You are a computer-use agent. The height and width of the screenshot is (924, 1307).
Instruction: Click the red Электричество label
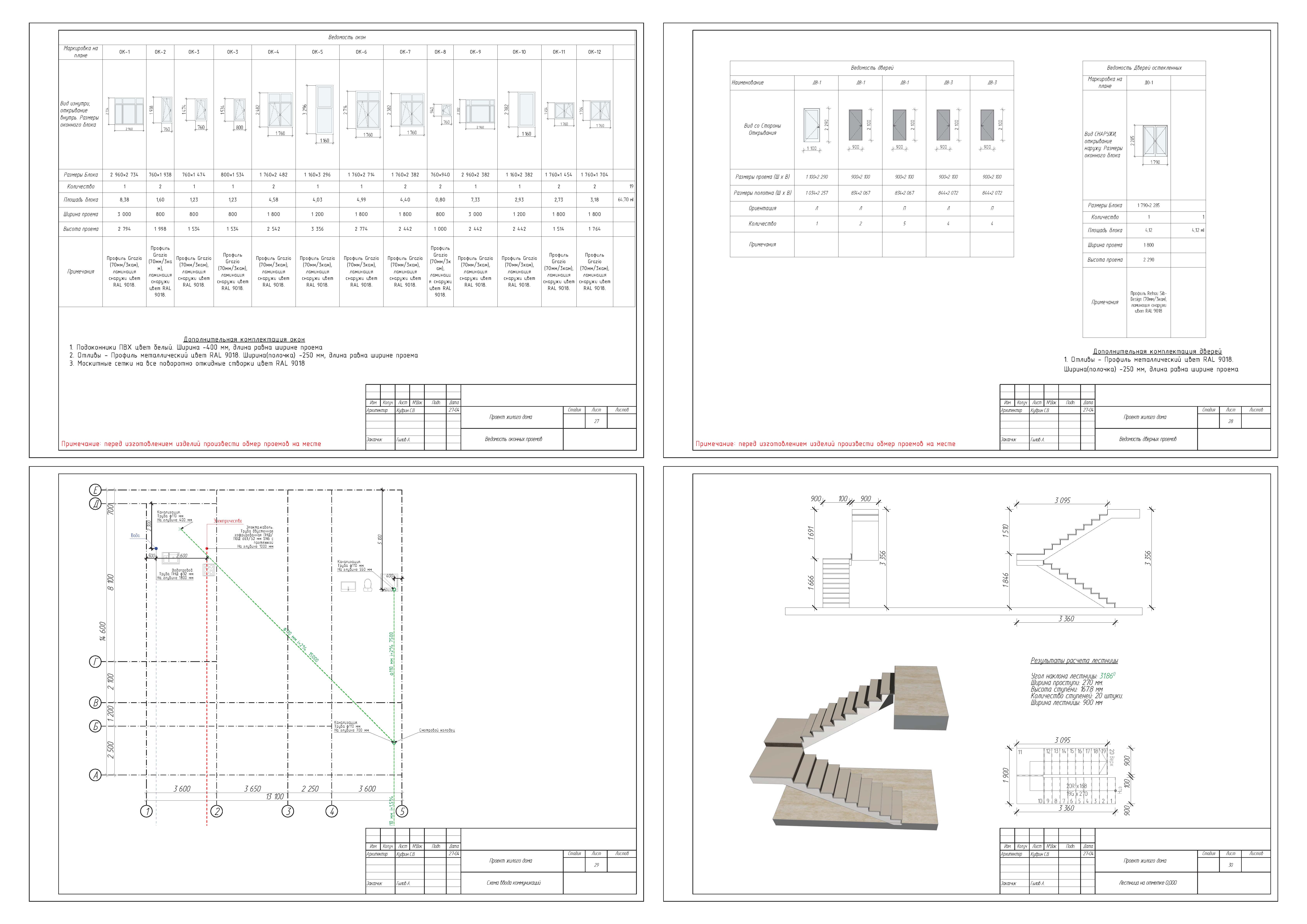[x=228, y=521]
